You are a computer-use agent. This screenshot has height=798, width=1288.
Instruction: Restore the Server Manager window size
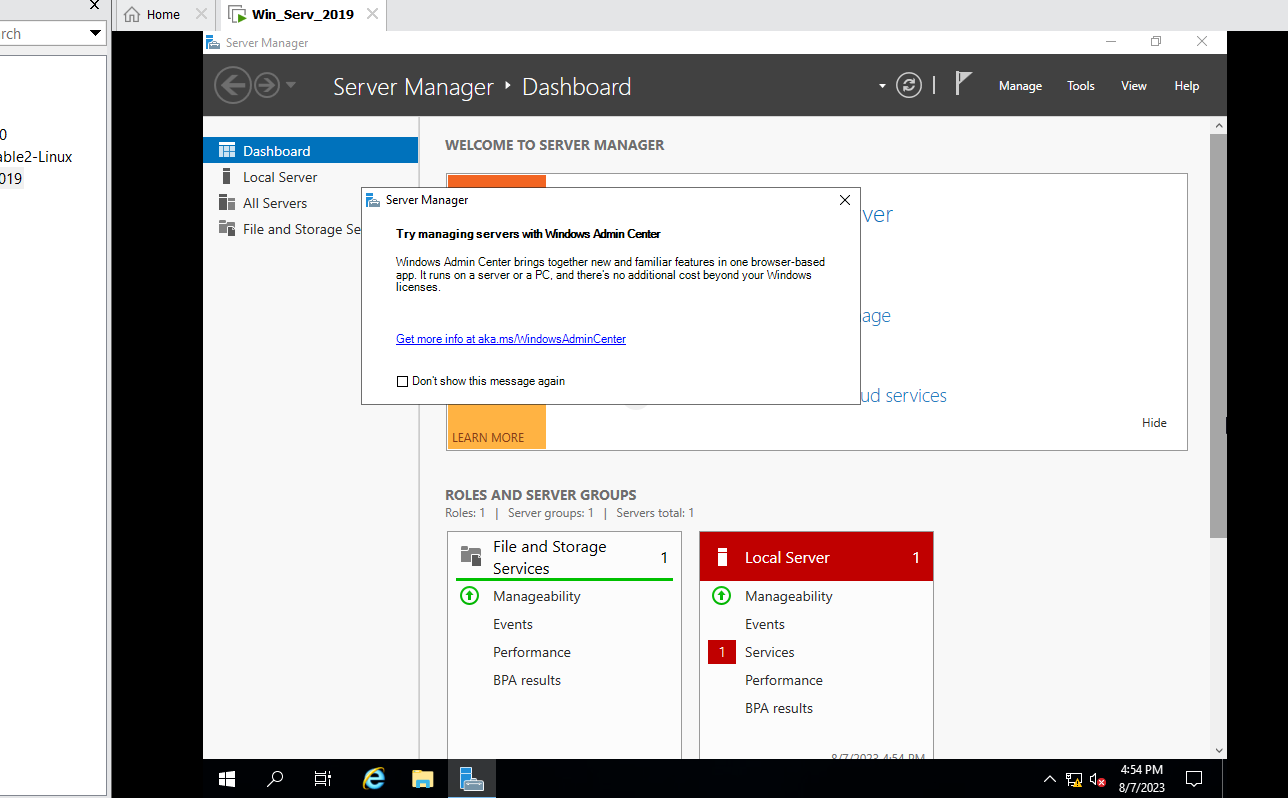(x=1156, y=42)
